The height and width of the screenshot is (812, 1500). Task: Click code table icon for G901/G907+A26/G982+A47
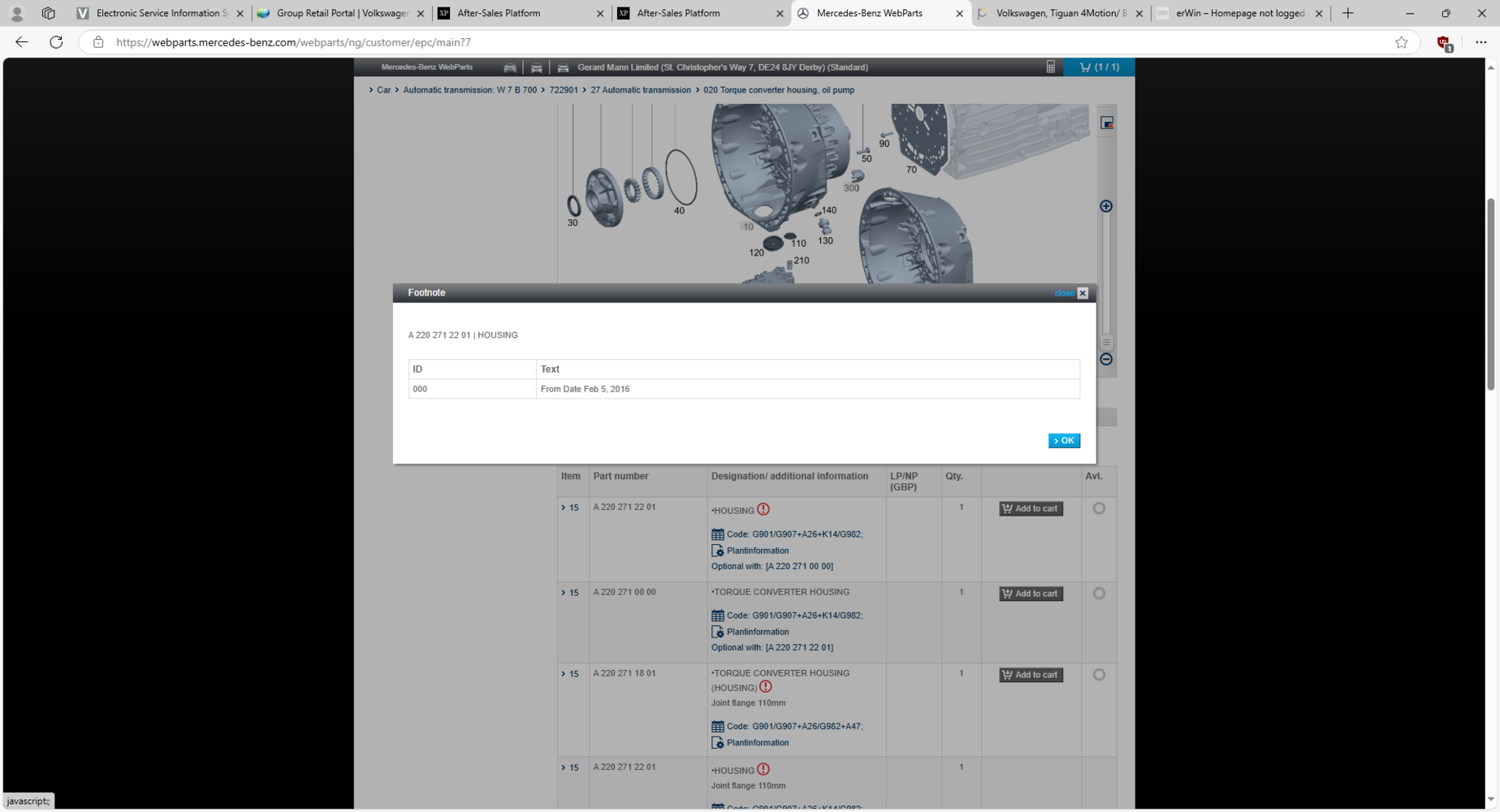tap(718, 727)
